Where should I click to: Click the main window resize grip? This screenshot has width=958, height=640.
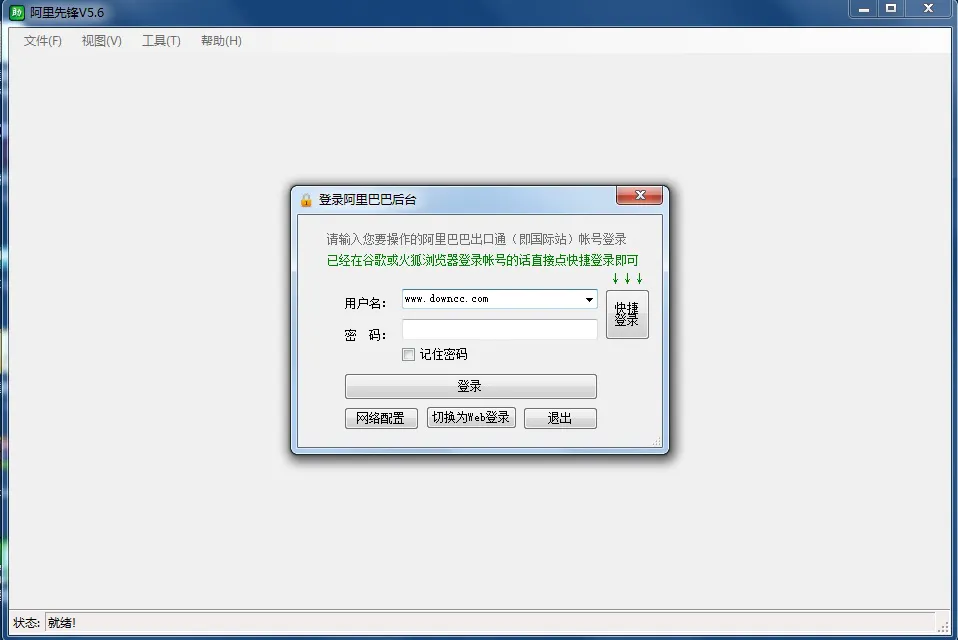[x=943, y=625]
